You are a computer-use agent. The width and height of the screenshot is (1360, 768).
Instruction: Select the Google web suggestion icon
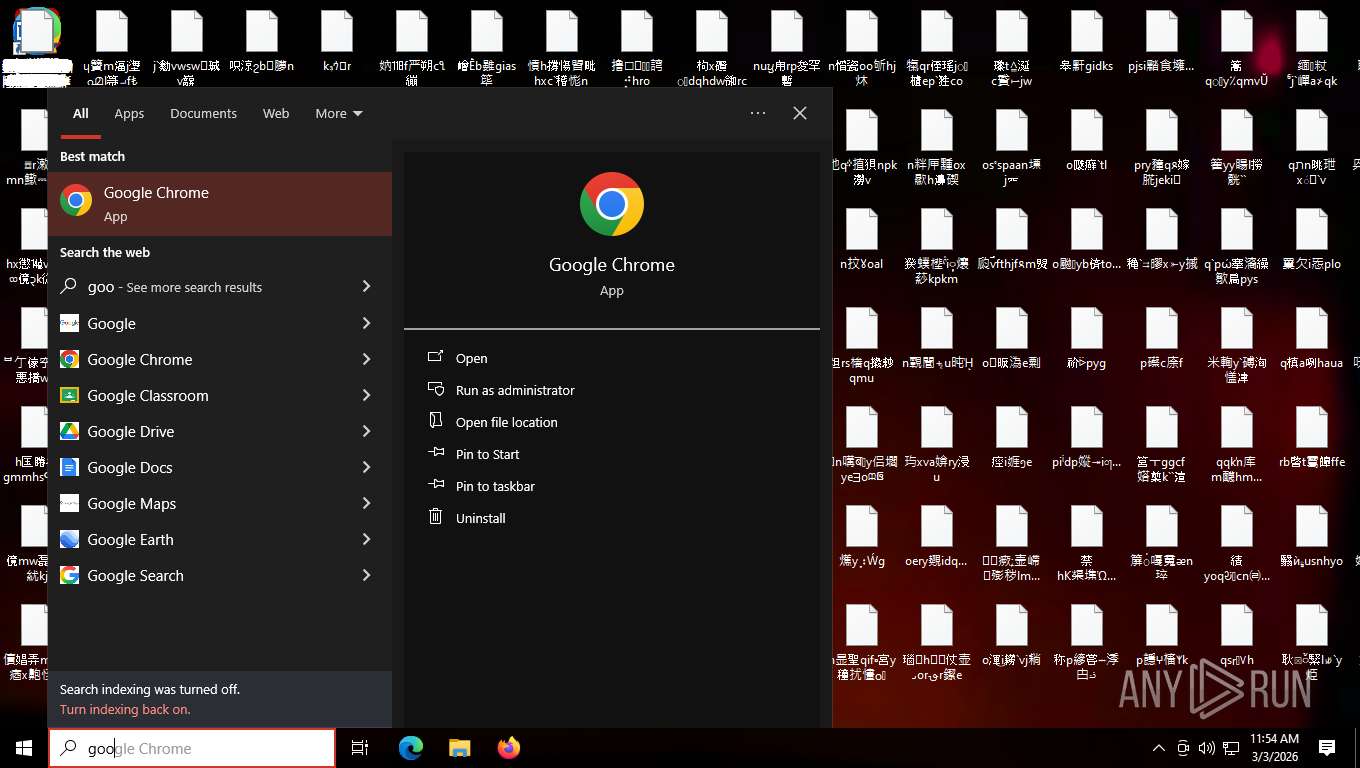pos(69,323)
